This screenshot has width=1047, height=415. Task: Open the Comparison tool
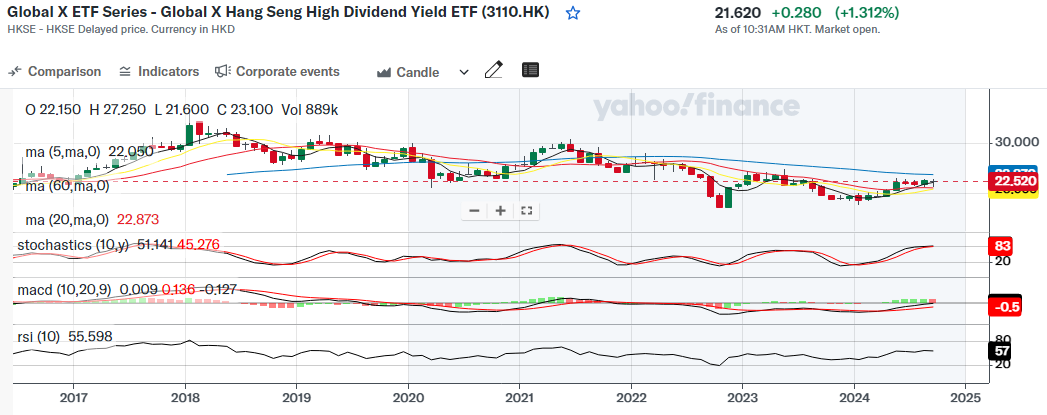pyautogui.click(x=55, y=71)
